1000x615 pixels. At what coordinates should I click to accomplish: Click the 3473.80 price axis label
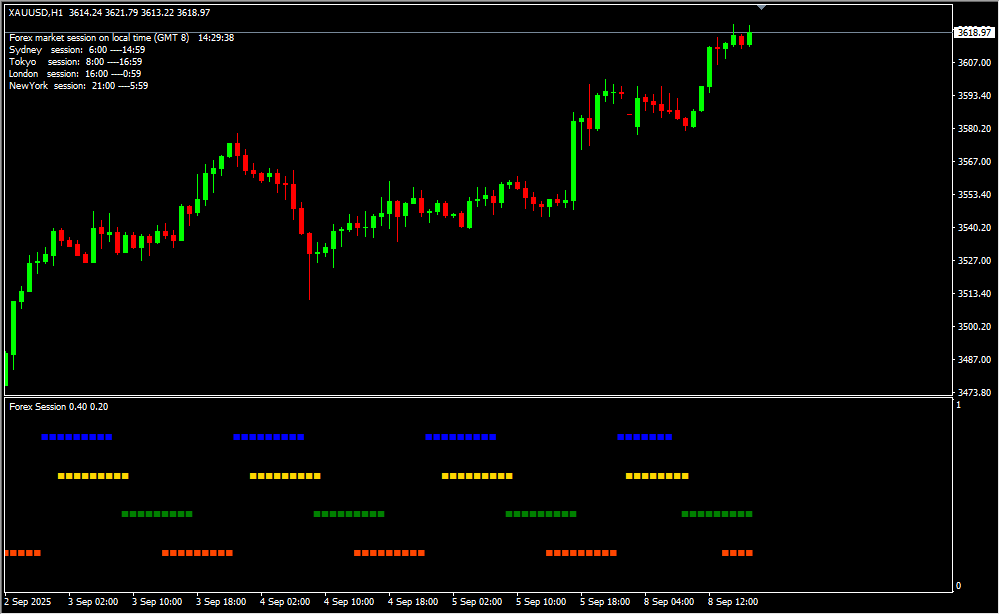point(974,392)
